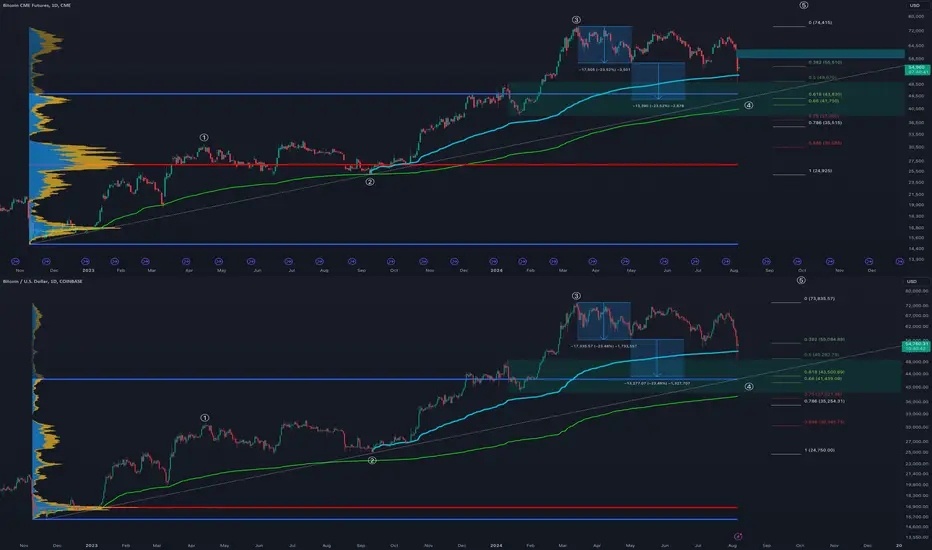Select the wave 1 label on the CME chart

pyautogui.click(x=204, y=137)
